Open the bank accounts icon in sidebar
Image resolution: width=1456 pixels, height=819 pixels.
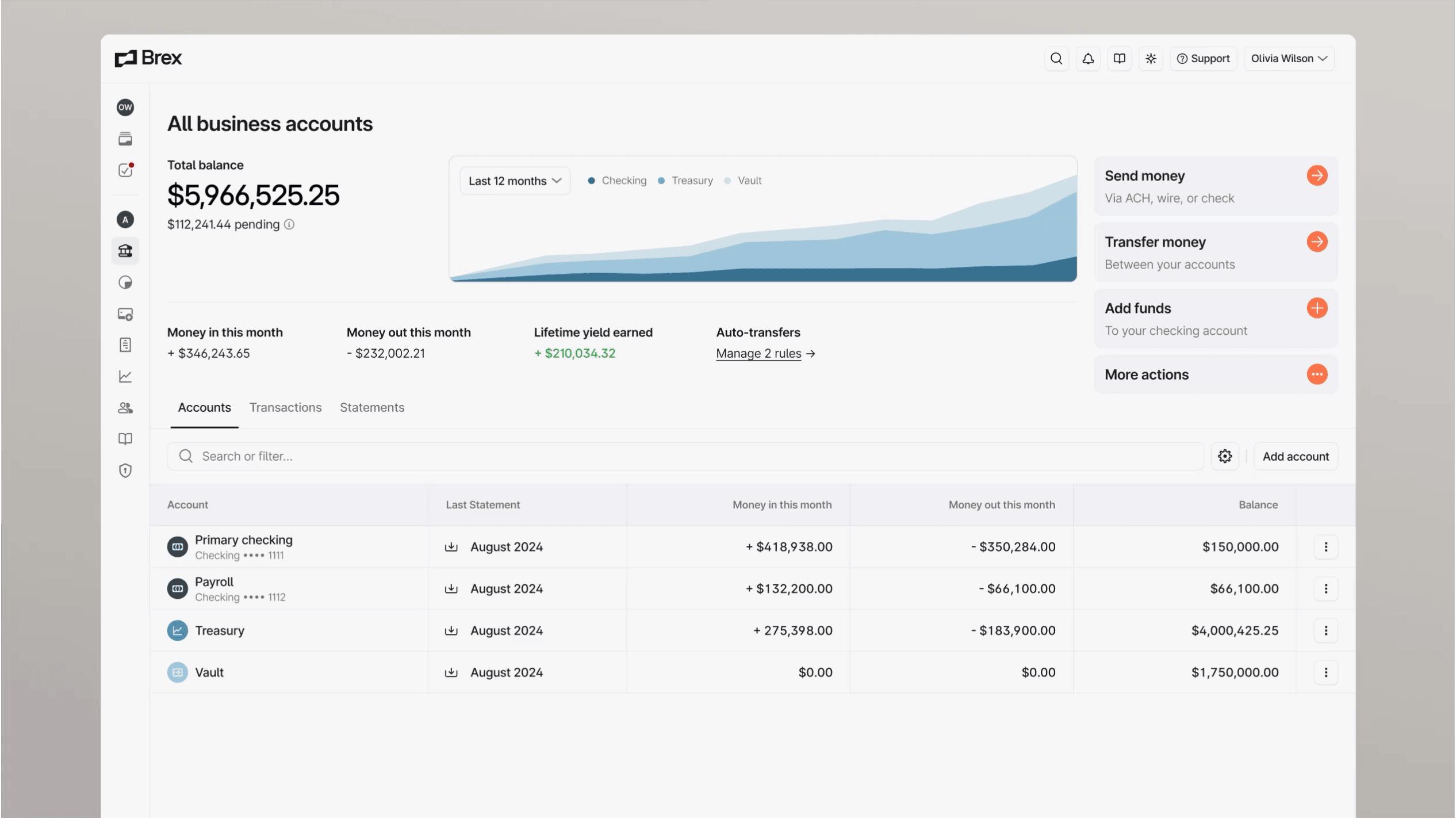125,251
